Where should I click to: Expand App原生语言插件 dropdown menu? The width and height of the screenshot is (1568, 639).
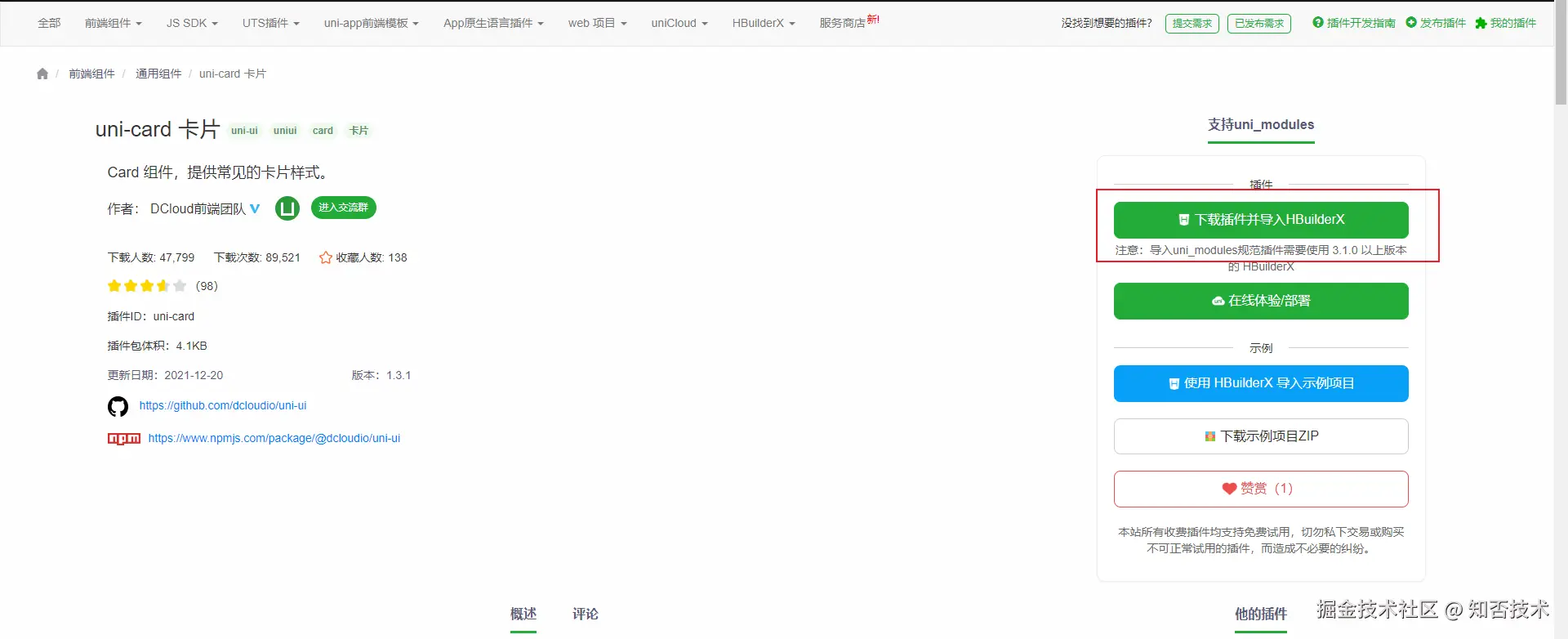click(x=493, y=23)
